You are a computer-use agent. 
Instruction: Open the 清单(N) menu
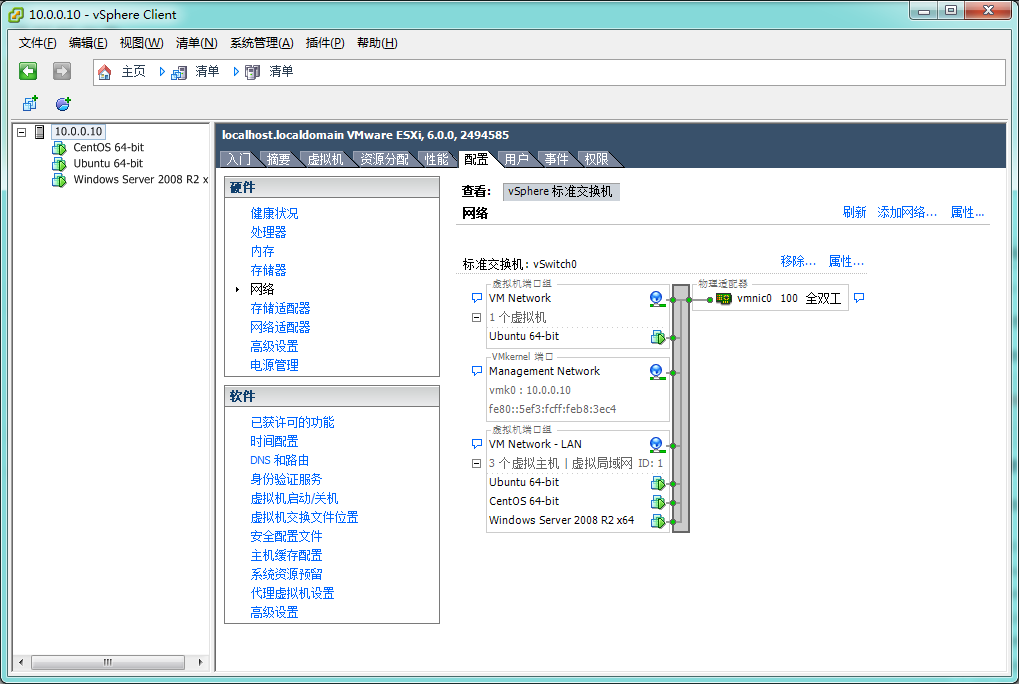point(196,43)
